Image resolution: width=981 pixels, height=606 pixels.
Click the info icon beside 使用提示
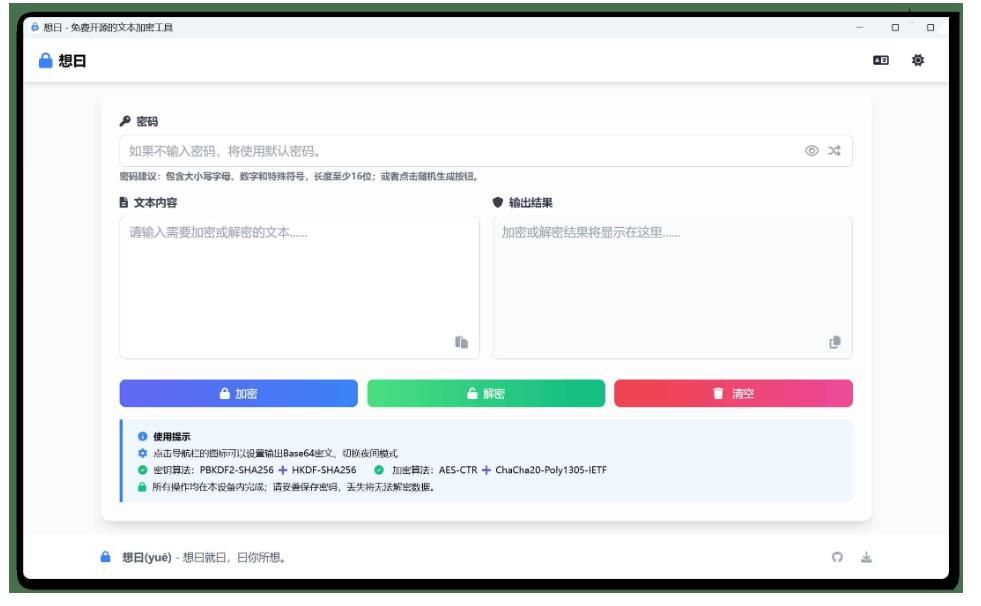pyautogui.click(x=142, y=437)
